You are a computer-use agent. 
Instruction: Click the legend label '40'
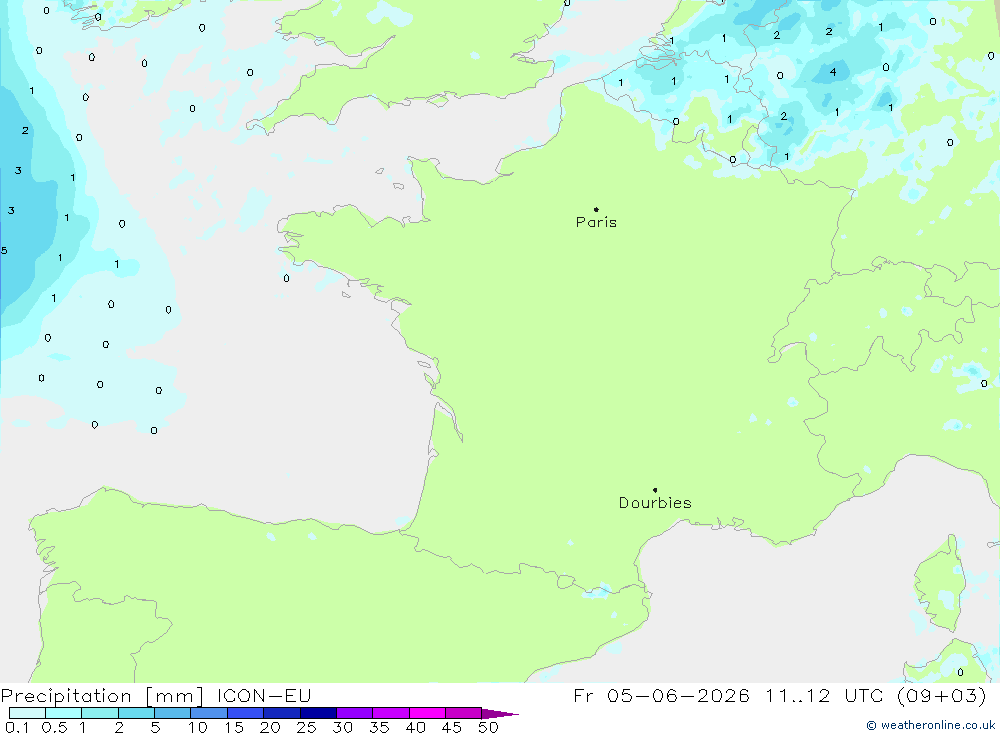tap(416, 727)
